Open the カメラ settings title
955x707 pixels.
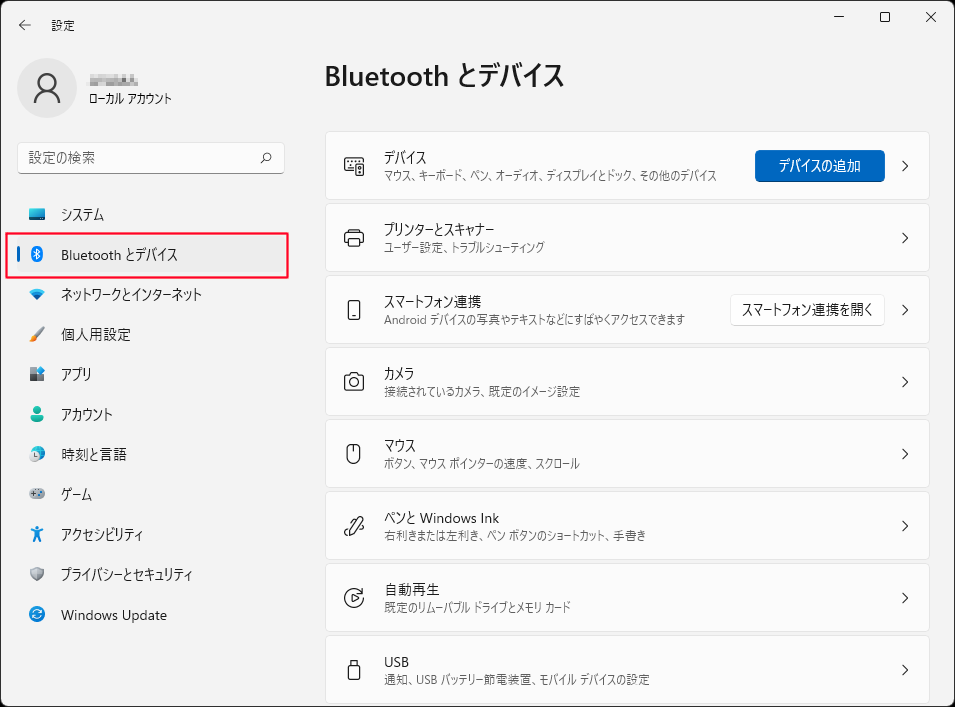tap(400, 373)
